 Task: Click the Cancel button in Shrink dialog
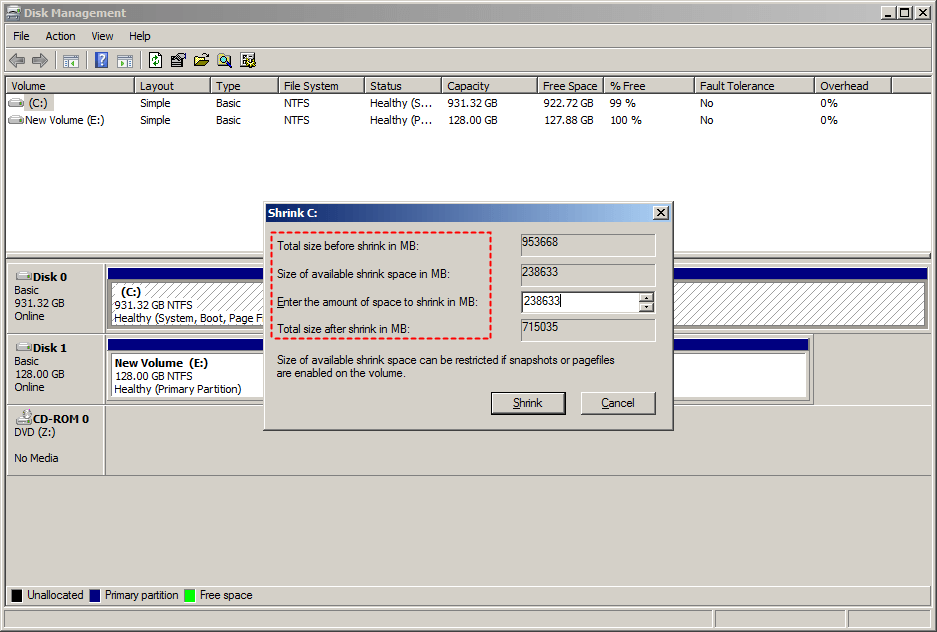[x=618, y=403]
